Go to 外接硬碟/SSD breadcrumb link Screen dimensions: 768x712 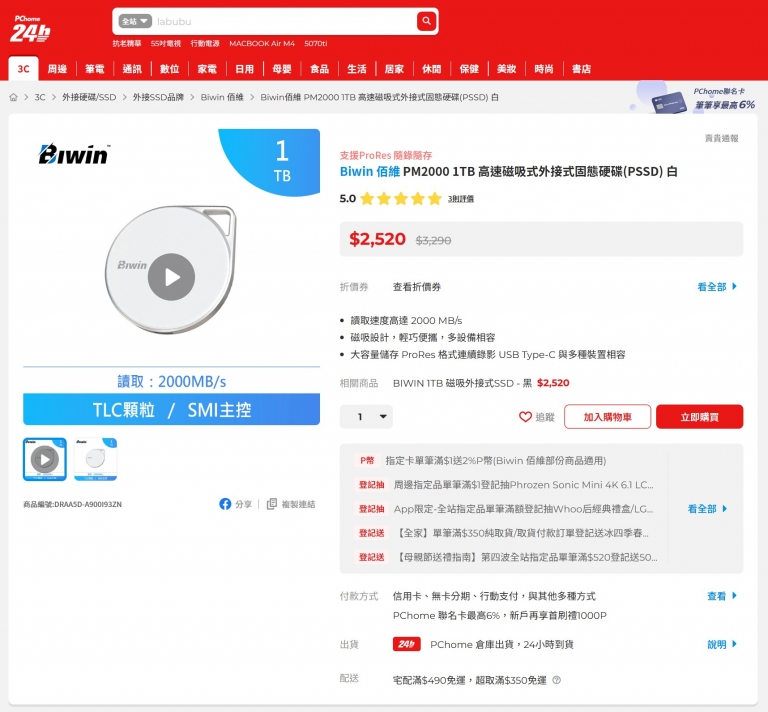tap(89, 97)
